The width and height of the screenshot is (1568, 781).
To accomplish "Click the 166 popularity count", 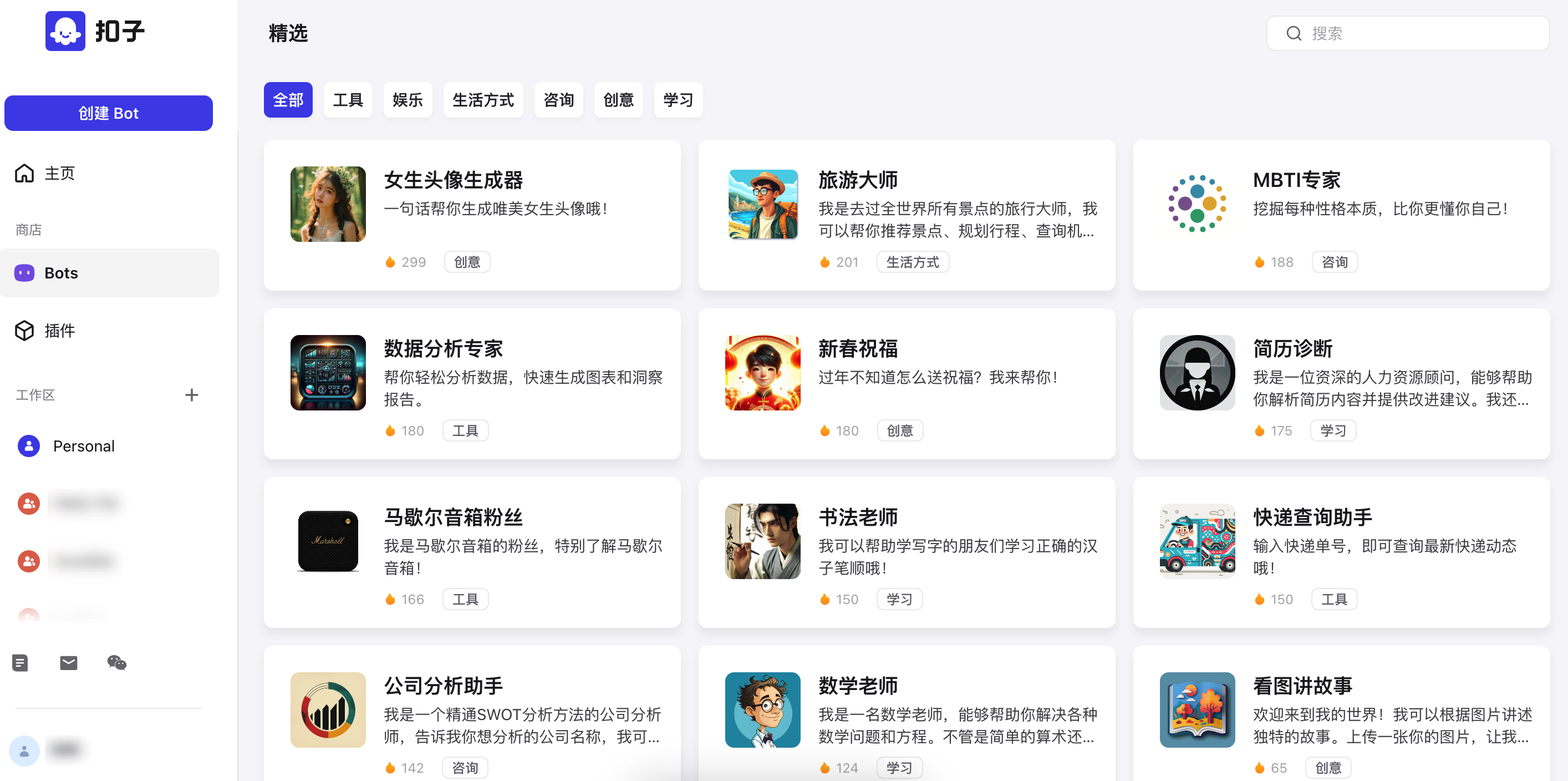I will 405,600.
